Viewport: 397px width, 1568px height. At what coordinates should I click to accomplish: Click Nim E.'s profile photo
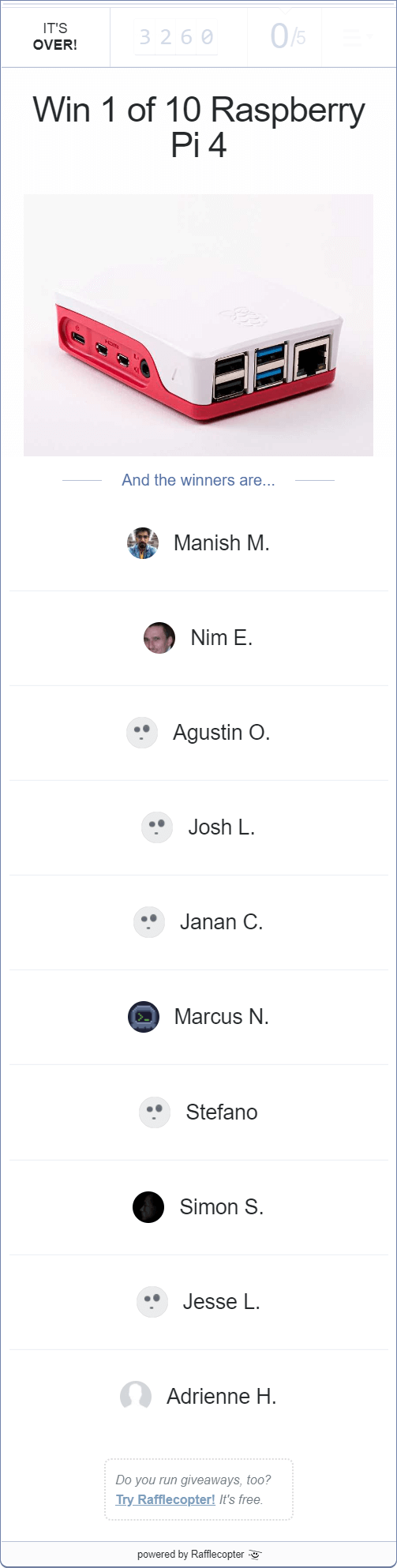[159, 638]
